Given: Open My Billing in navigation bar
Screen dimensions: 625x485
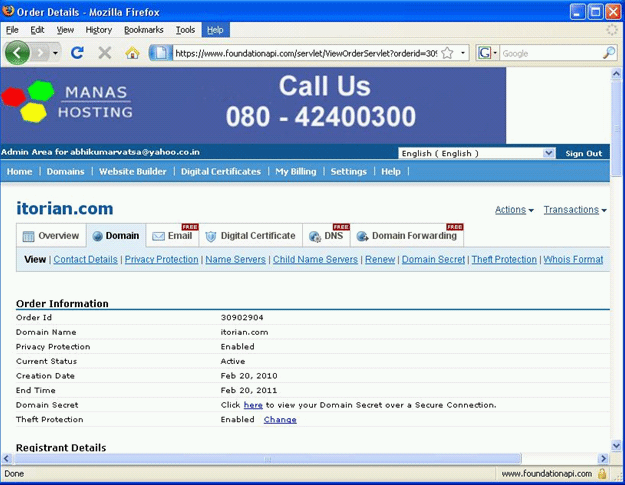Looking at the screenshot, I should point(296,171).
